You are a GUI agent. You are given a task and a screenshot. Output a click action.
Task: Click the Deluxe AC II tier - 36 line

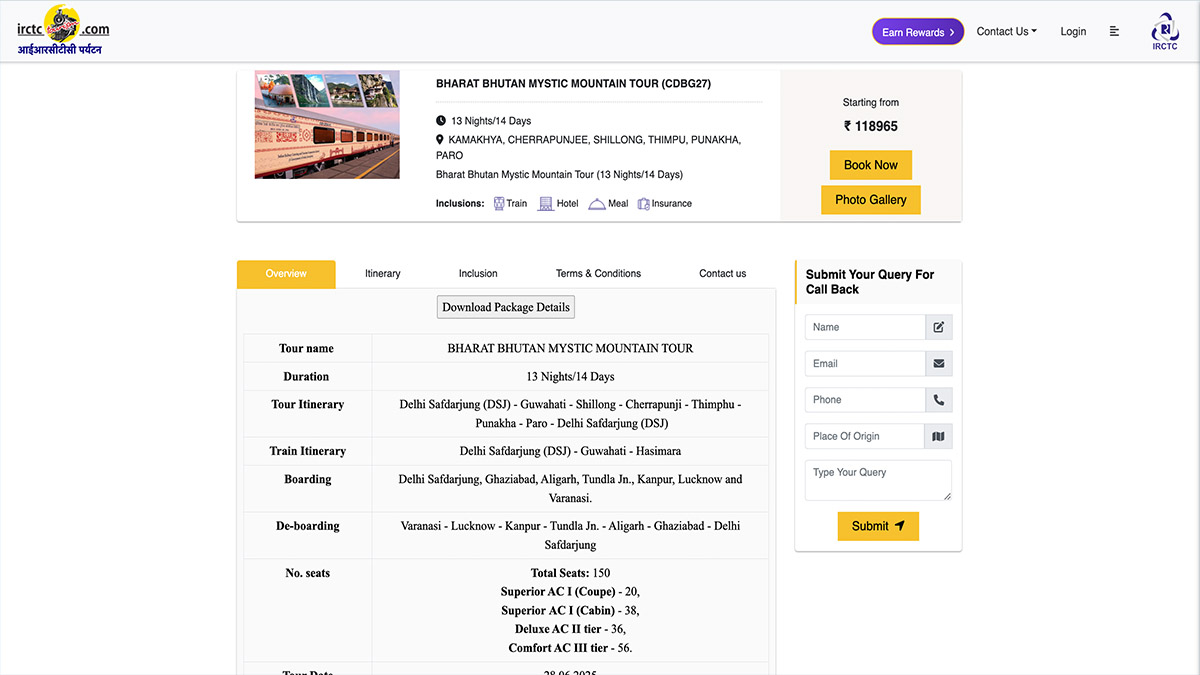pos(570,629)
